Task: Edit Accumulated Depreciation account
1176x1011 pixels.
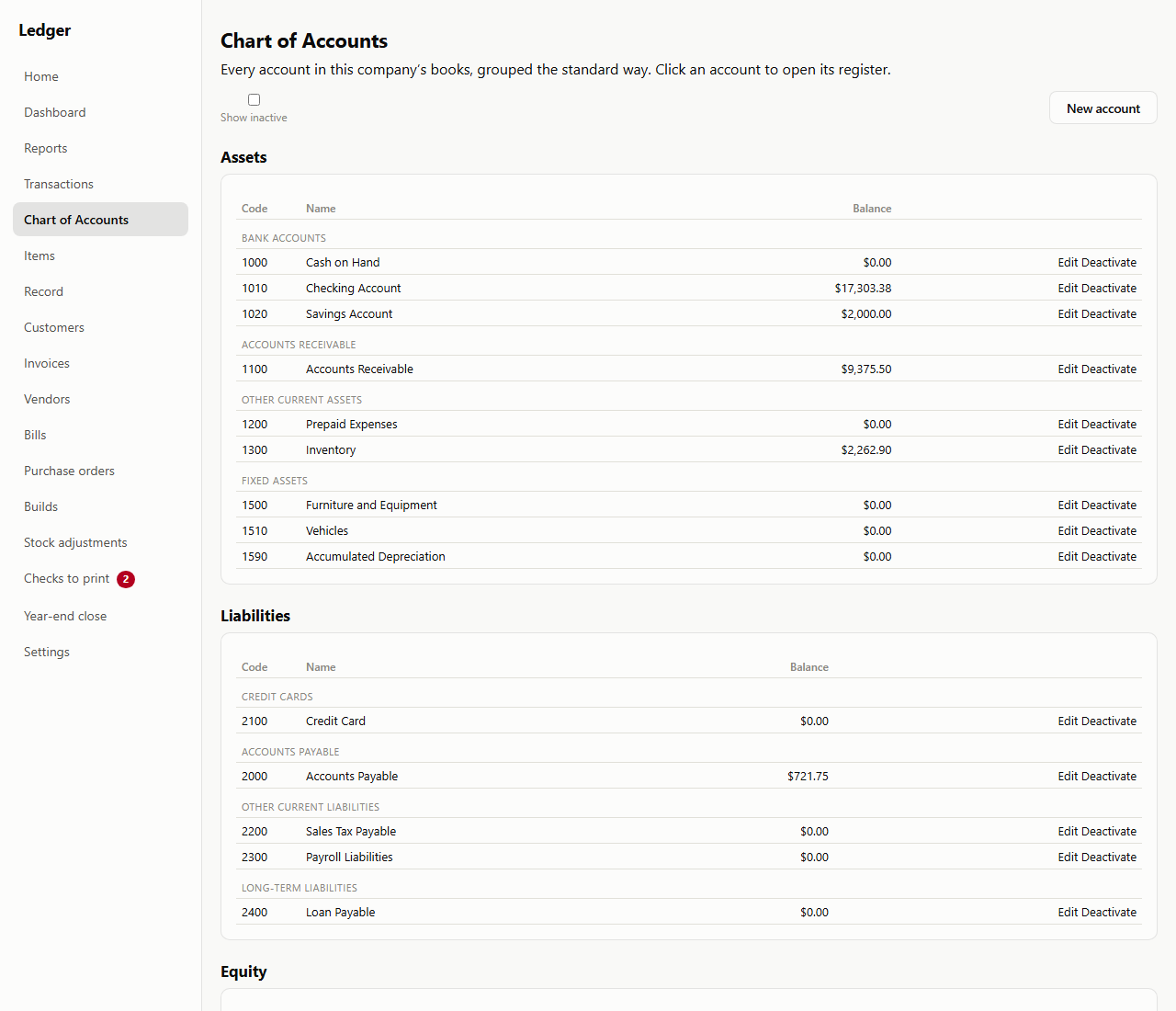Action: pos(1068,556)
